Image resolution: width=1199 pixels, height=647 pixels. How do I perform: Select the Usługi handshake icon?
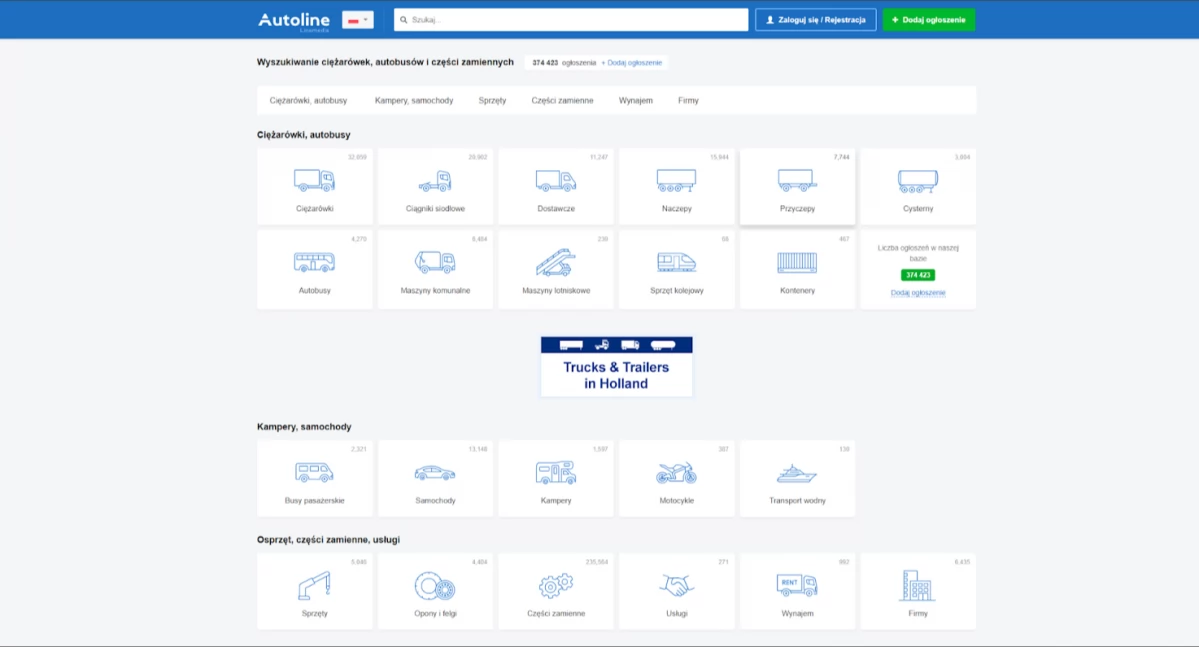(676, 586)
